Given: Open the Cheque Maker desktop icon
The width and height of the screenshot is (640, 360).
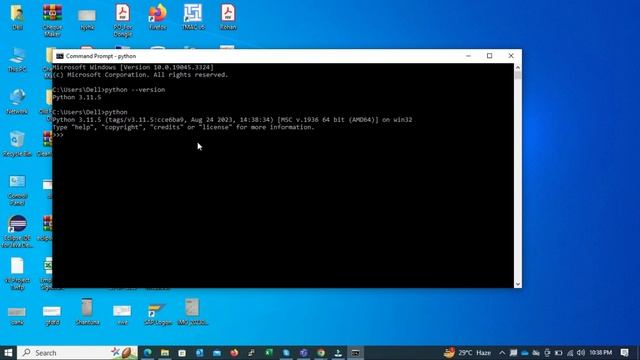Looking at the screenshot, I should [x=52, y=20].
